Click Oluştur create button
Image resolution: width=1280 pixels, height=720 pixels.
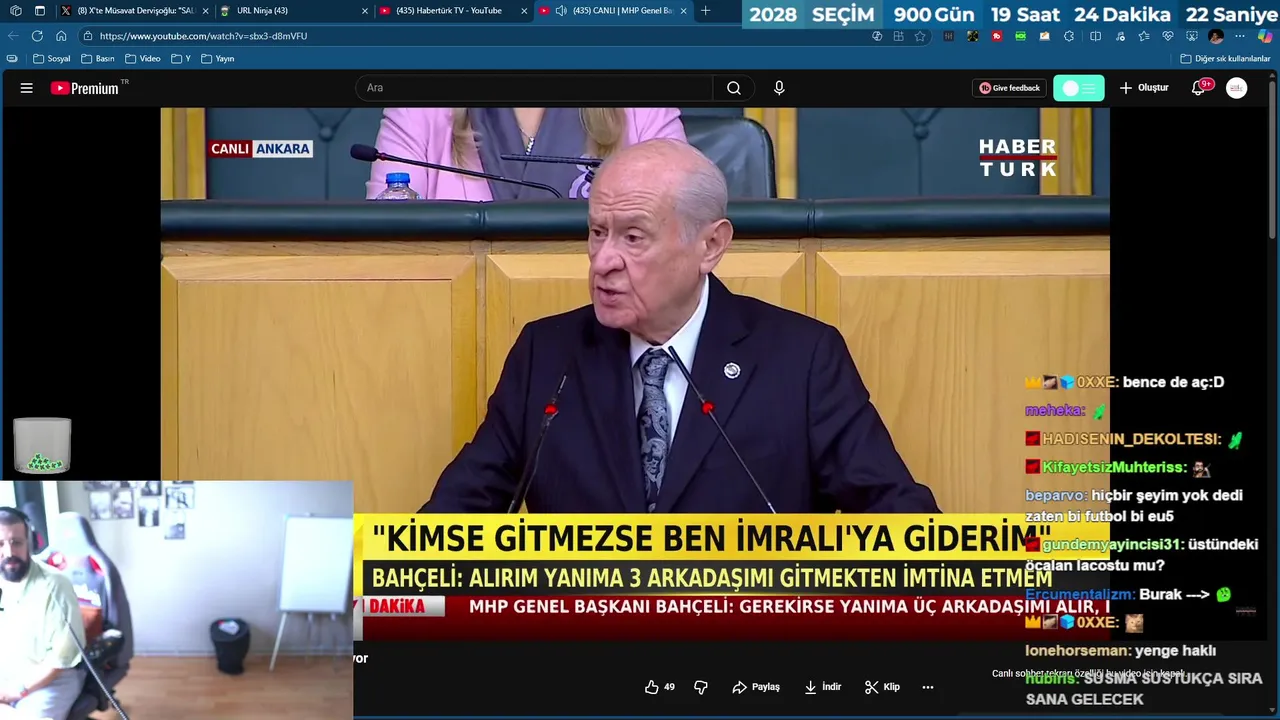click(x=1144, y=88)
